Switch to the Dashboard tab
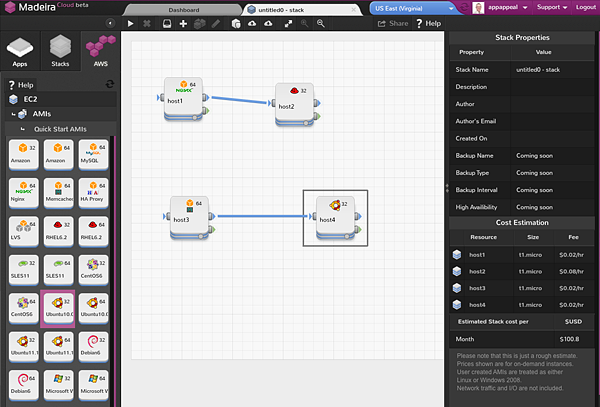Screen dimensions: 600x407 (x=183, y=10)
